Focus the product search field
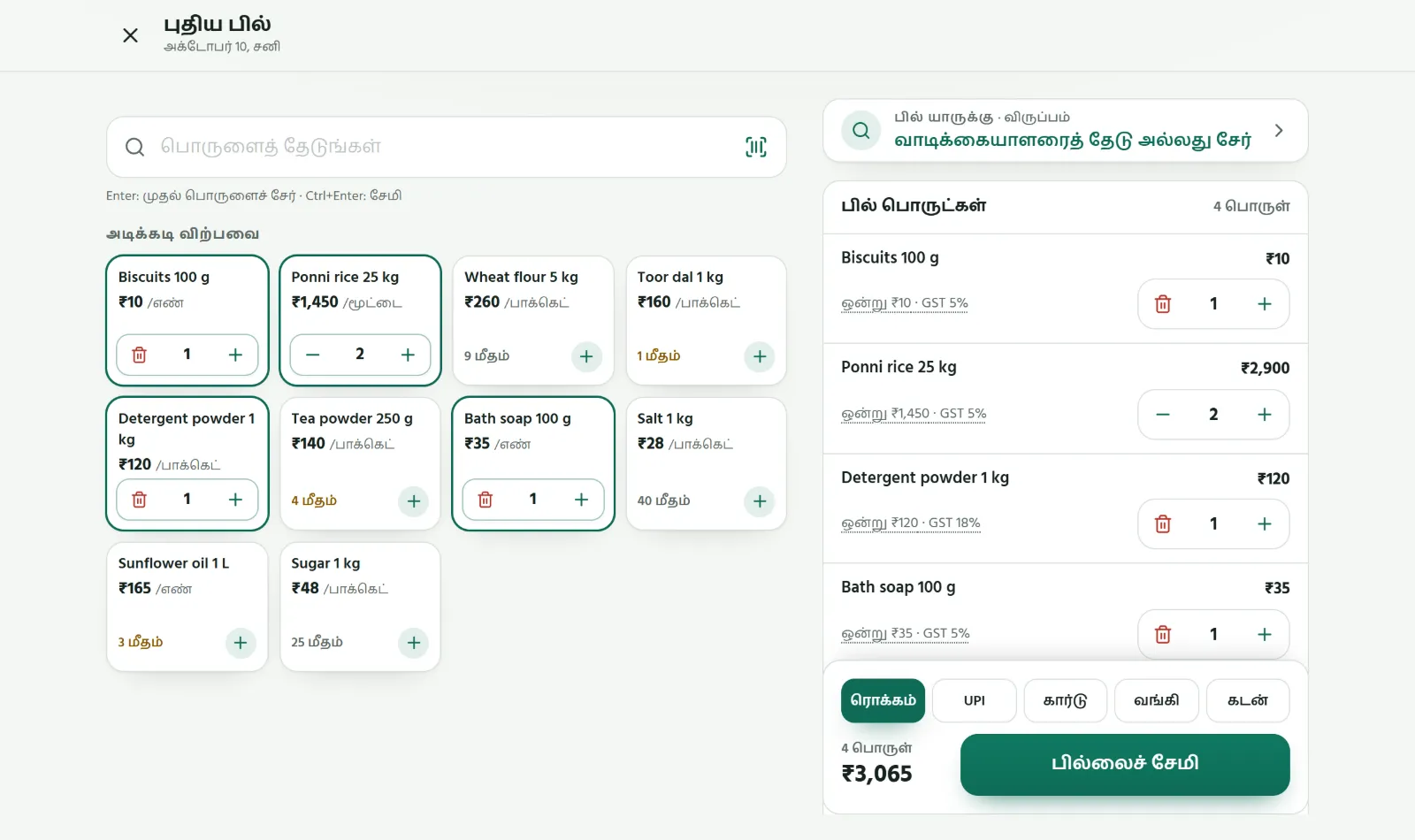Screen dimensions: 1415x840 [x=447, y=147]
